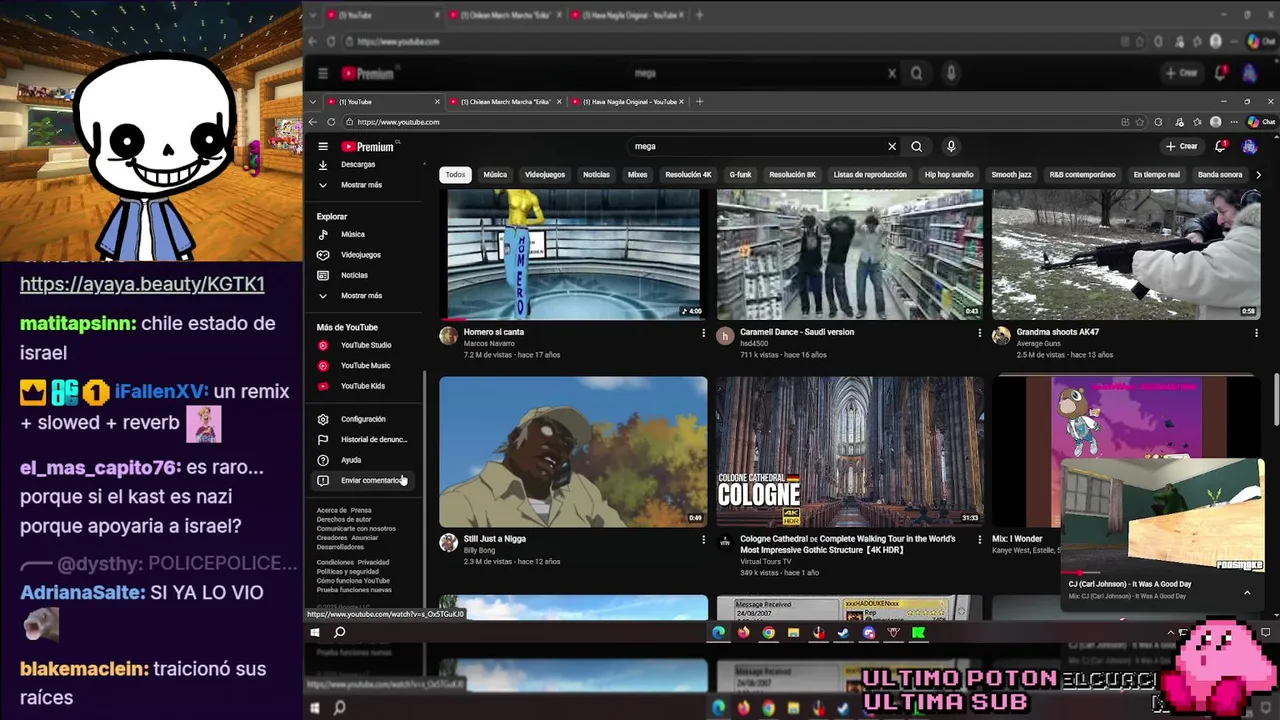The image size is (1280, 720).
Task: Click Enviar comentarios in sidebar
Action: [365, 480]
